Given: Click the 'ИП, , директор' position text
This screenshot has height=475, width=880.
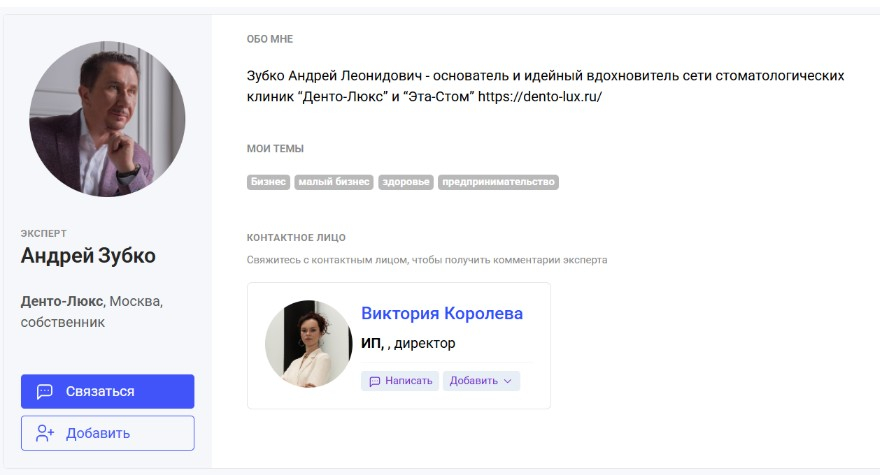Looking at the screenshot, I should point(408,343).
